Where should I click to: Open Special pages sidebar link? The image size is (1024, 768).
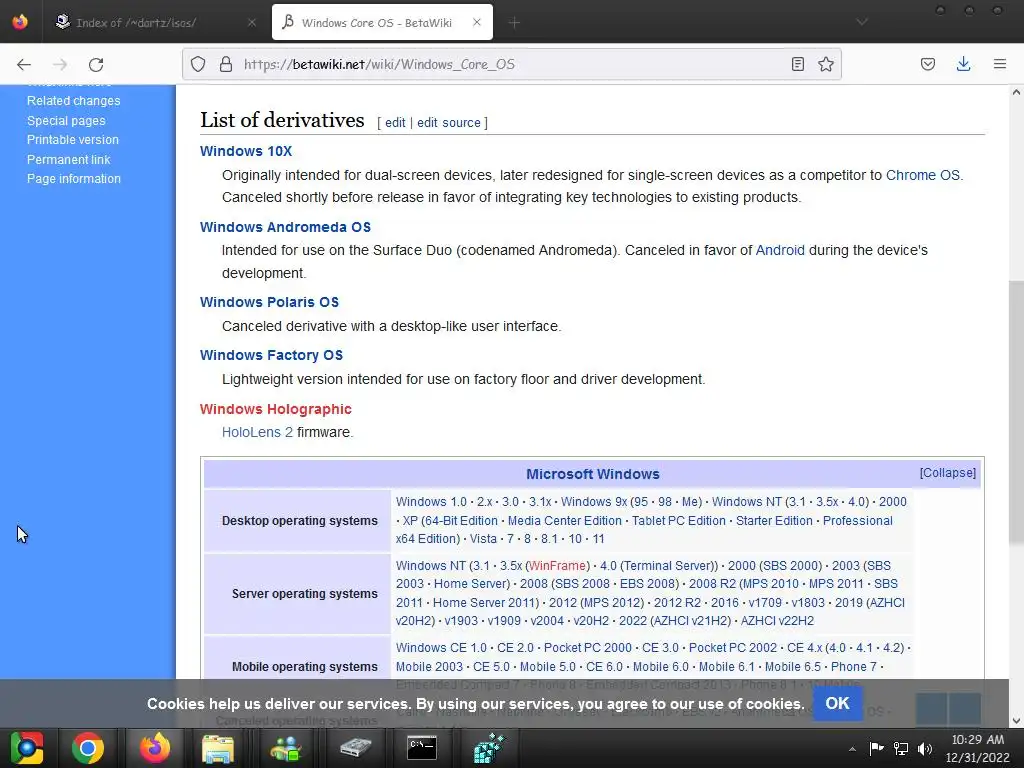[x=66, y=120]
